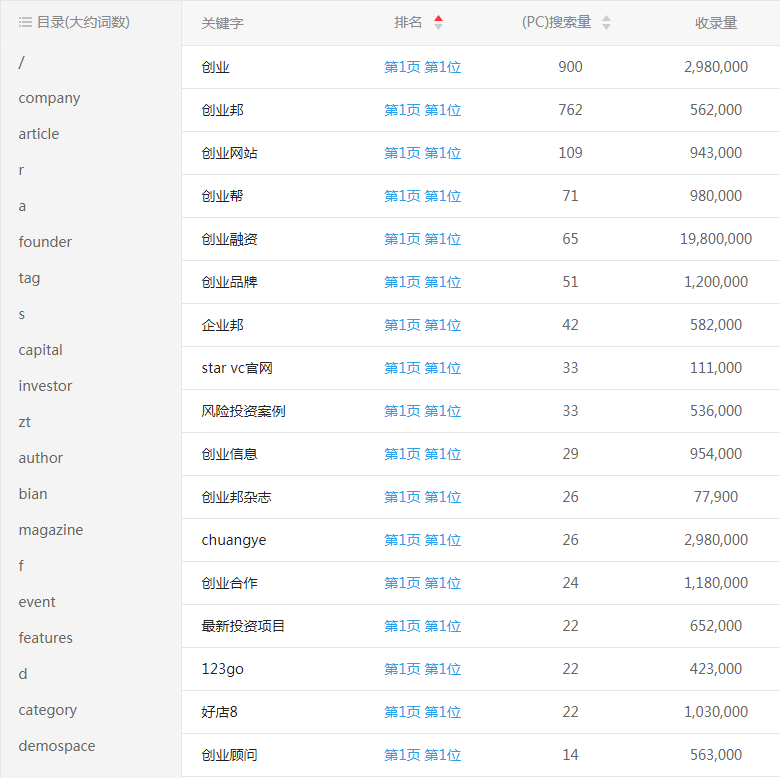The image size is (780, 778).
Task: Click the keyword 风险投资案例
Action: tap(243, 411)
